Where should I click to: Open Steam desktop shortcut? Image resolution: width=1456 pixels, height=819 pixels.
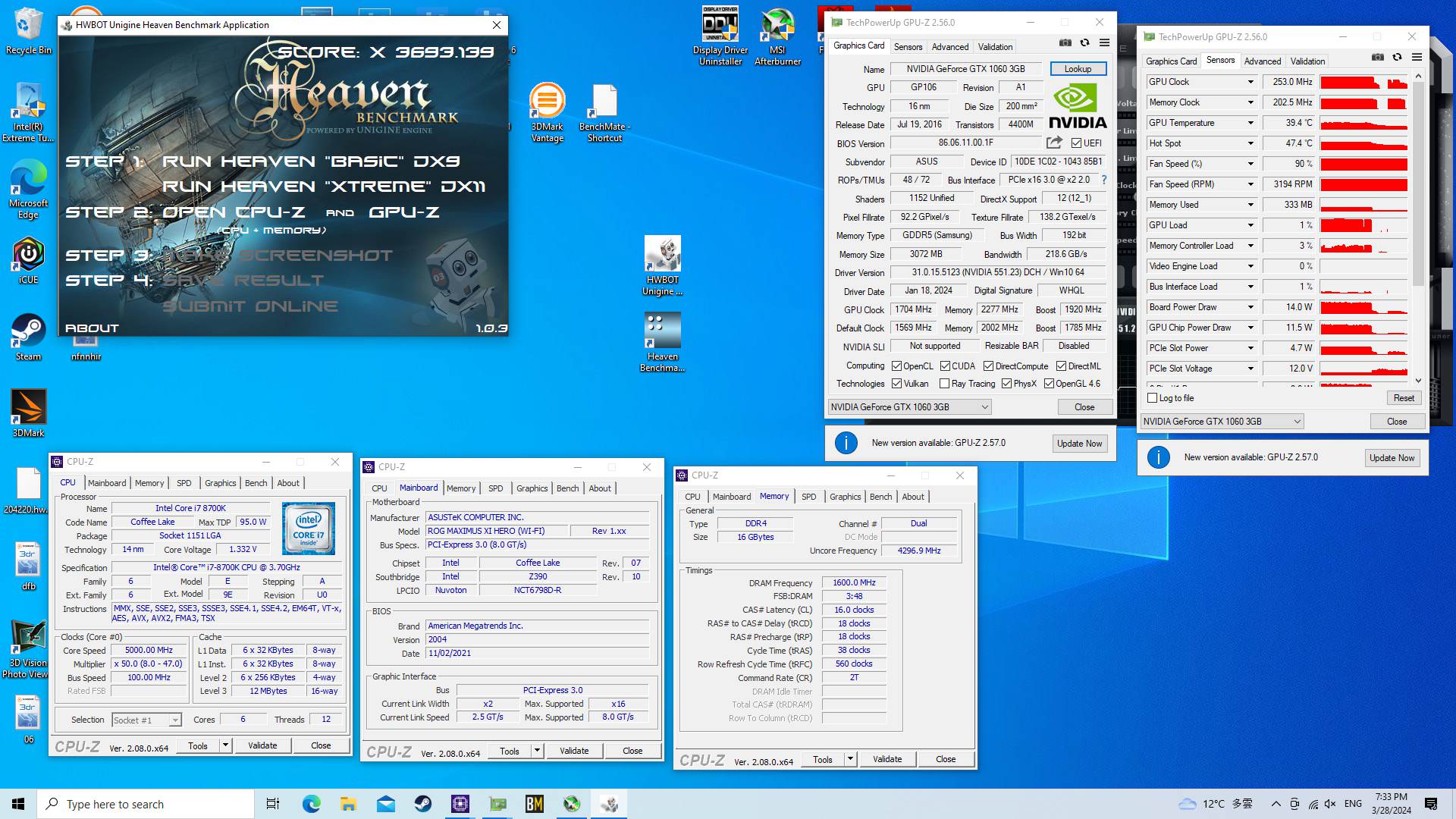pos(28,337)
